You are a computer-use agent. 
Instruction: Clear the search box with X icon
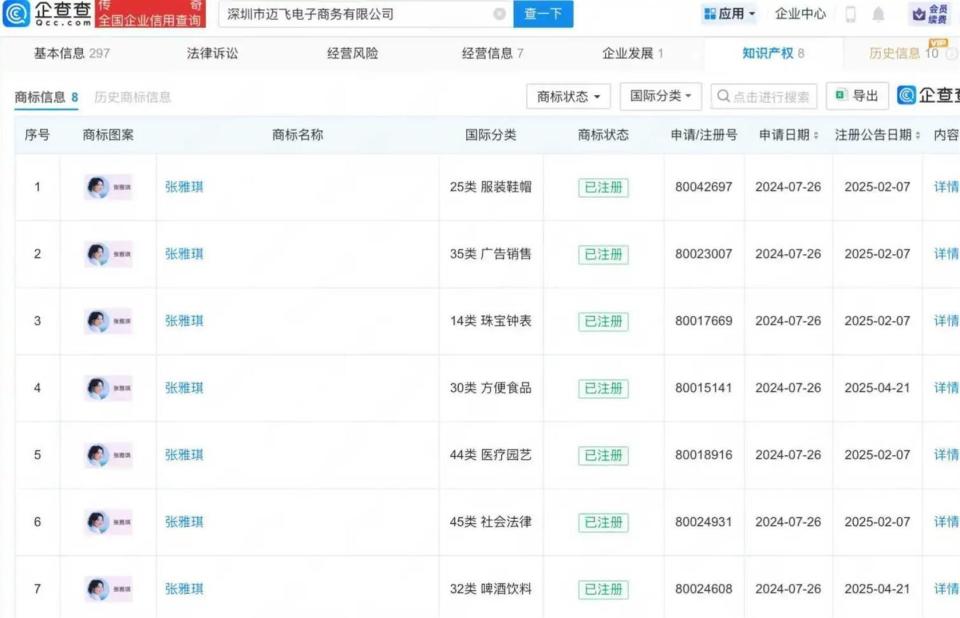tap(500, 13)
